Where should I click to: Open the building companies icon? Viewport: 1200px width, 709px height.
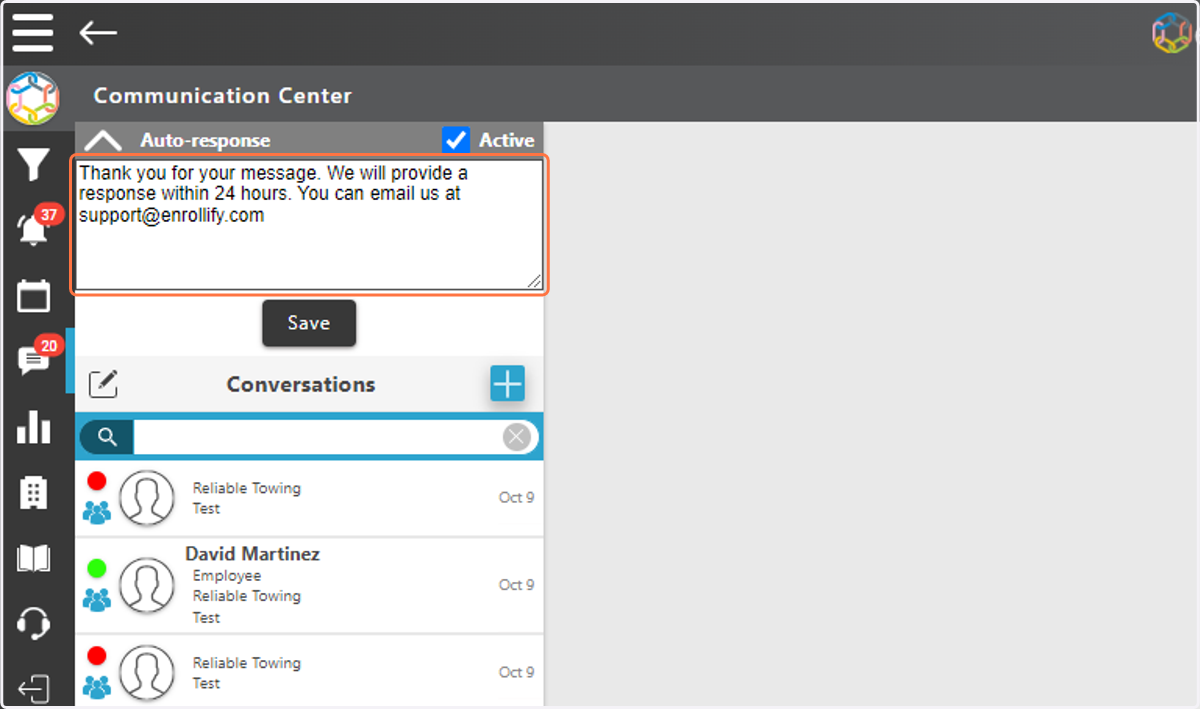[33, 492]
